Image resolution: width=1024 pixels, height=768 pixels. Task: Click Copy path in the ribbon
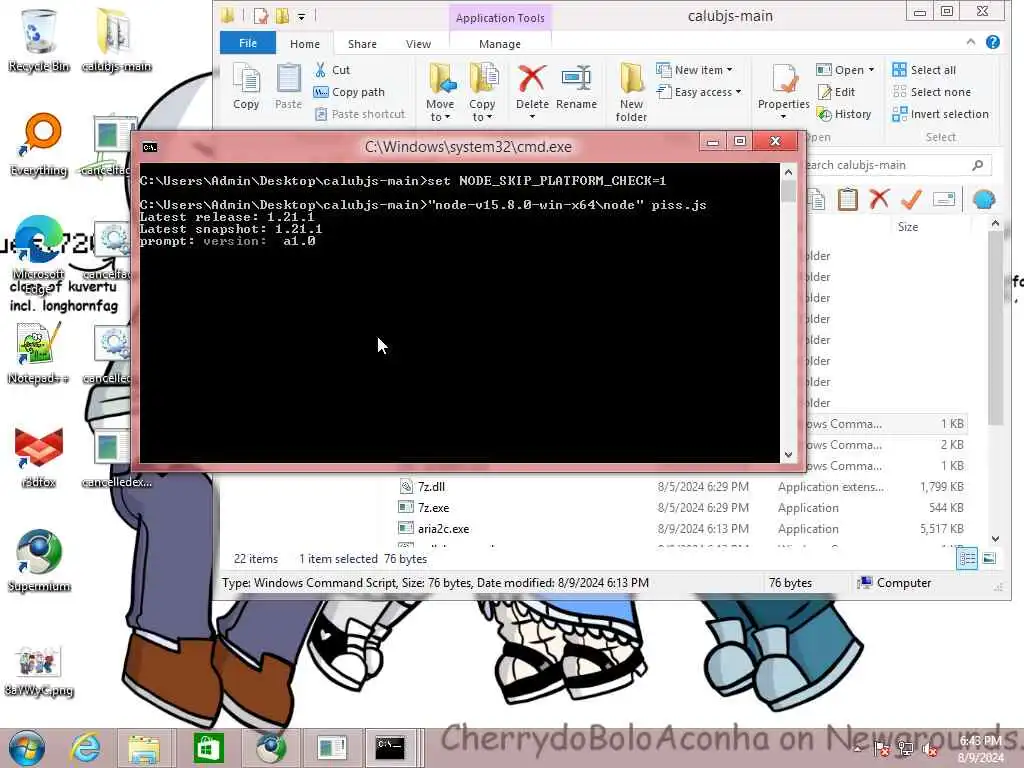click(349, 92)
